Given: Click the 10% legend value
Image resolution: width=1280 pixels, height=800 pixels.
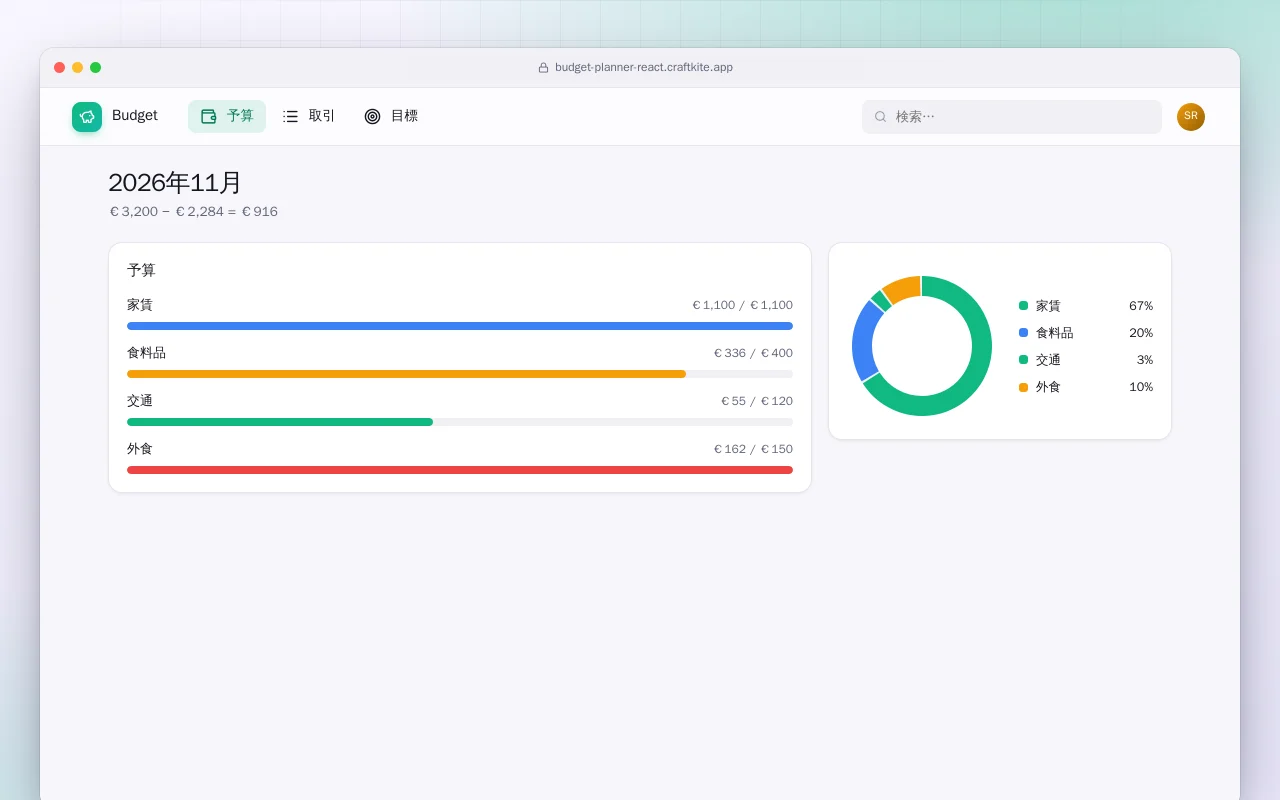Looking at the screenshot, I should (1141, 387).
